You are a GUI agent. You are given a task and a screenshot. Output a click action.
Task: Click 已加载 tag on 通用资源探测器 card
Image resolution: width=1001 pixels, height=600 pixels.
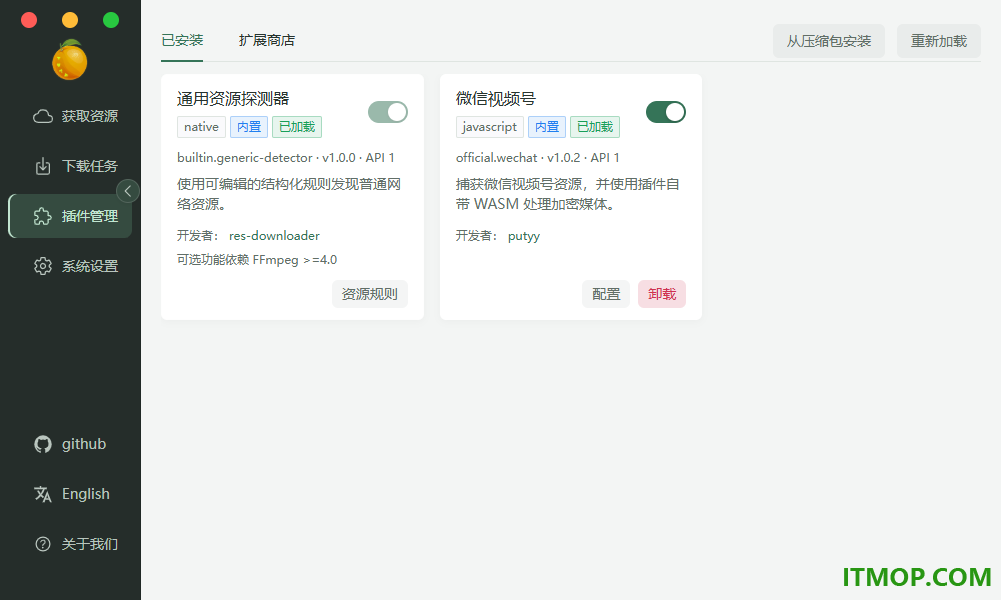[297, 127]
